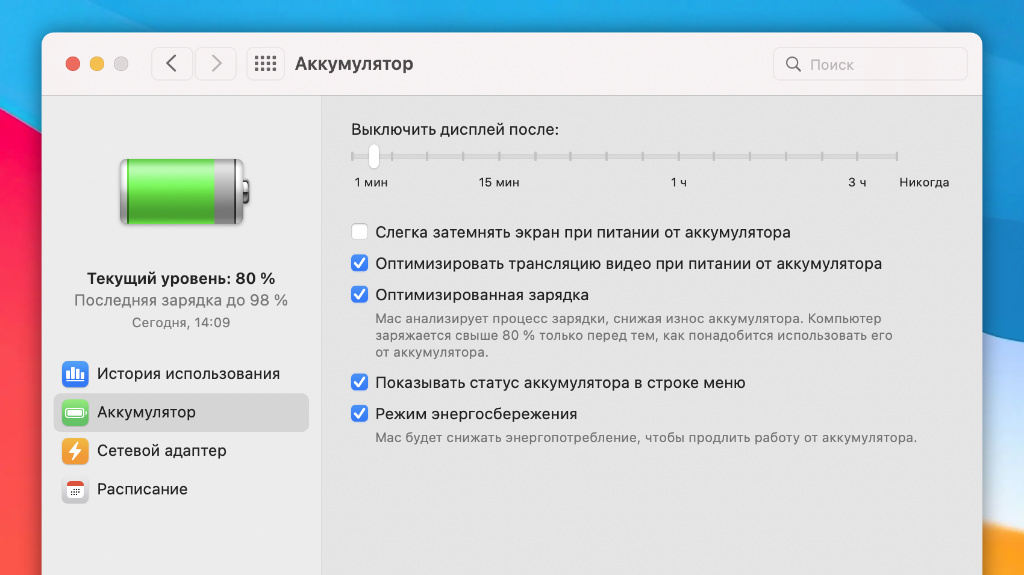Click the 3 ч slider label
Image resolution: width=1024 pixels, height=575 pixels.
(x=857, y=182)
